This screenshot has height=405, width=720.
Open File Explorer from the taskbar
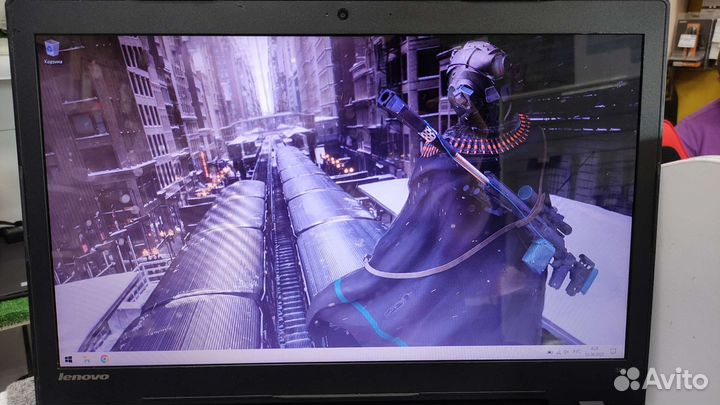(87, 360)
